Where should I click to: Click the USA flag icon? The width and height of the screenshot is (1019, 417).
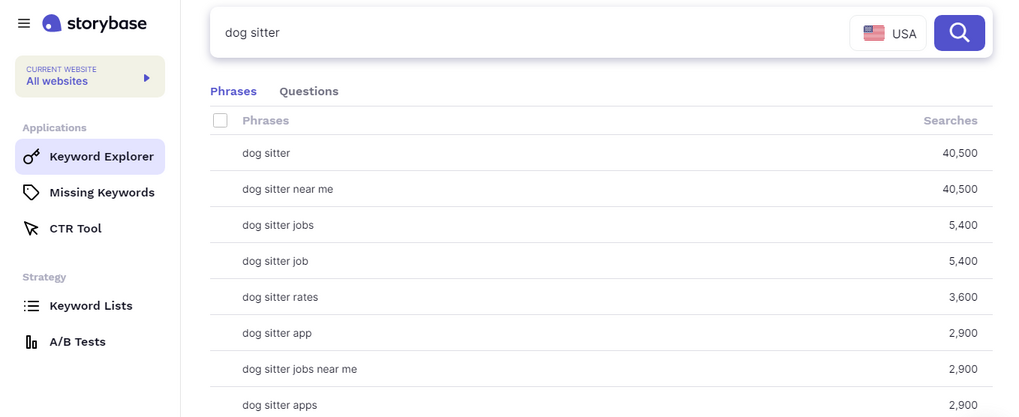[874, 33]
